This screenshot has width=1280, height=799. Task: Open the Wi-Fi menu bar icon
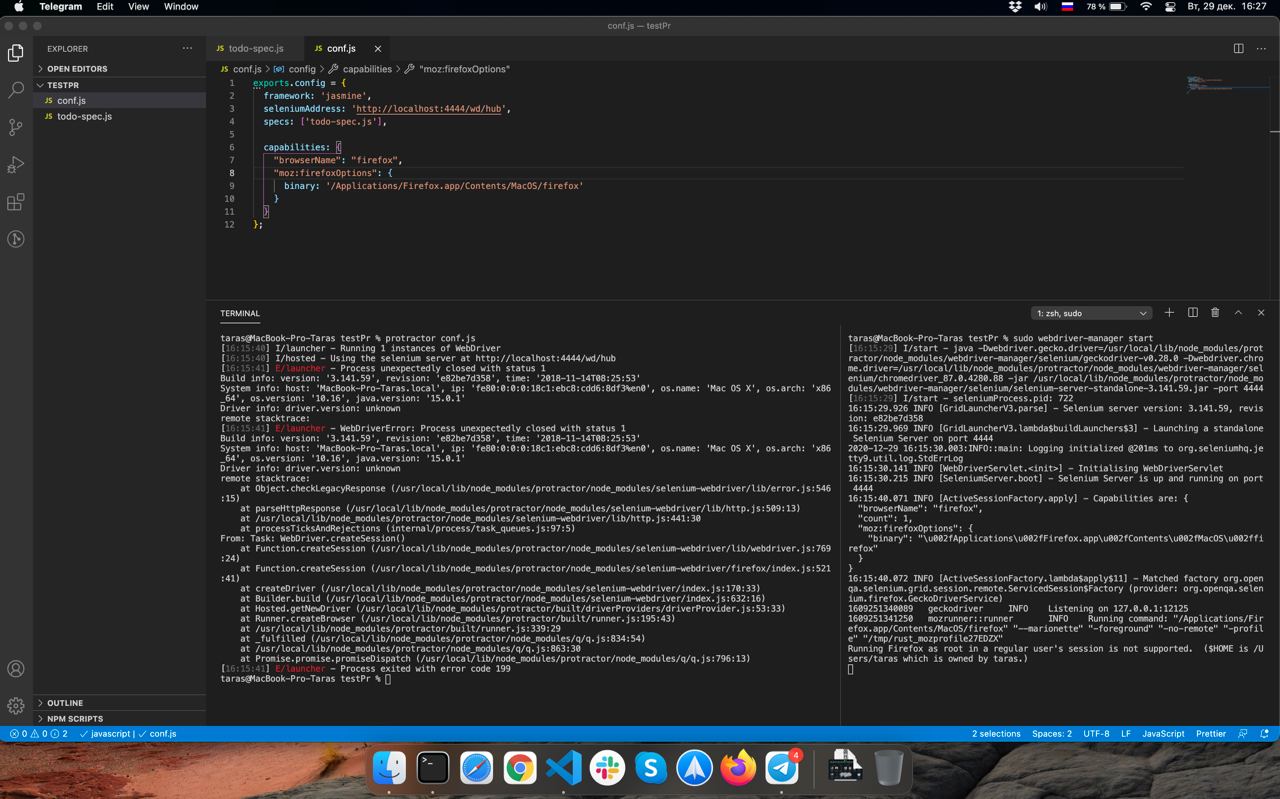click(1145, 7)
